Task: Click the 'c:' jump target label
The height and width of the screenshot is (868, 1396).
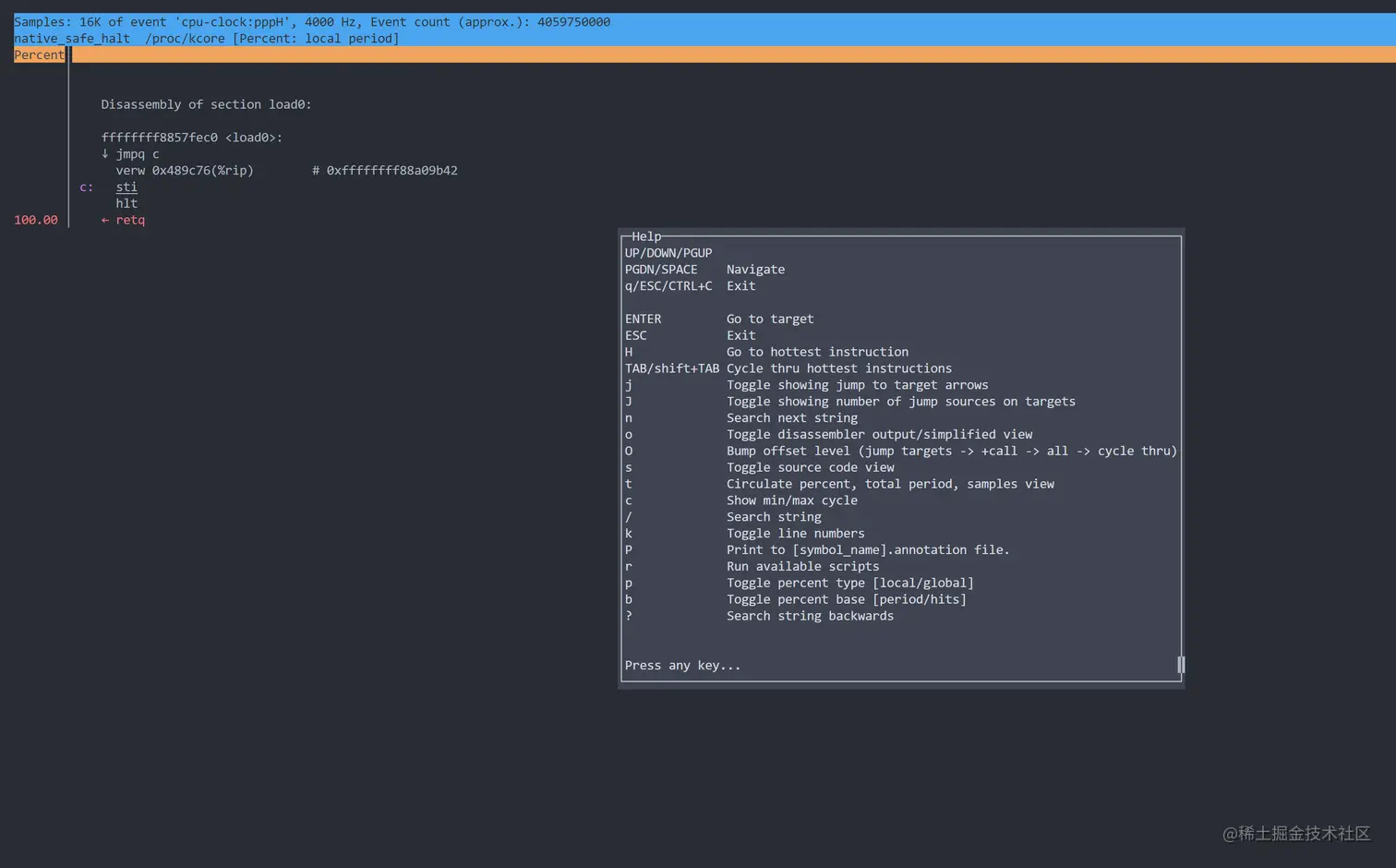Action: coord(86,187)
